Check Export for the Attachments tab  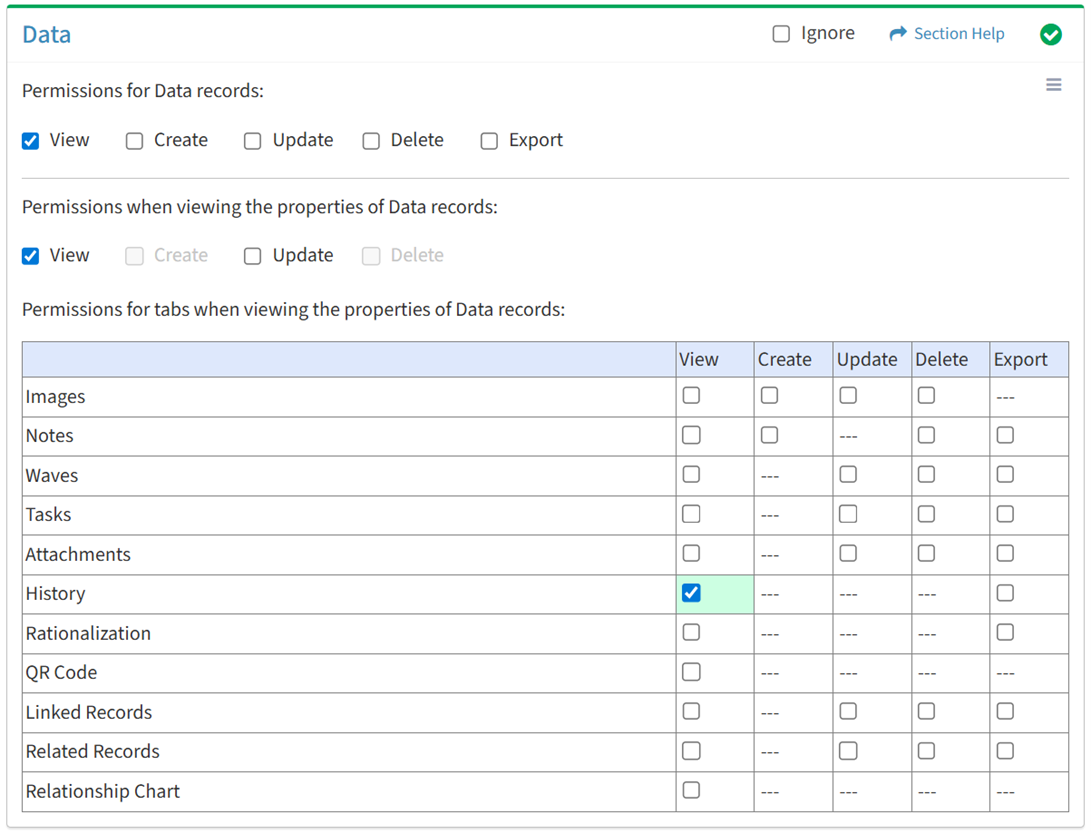click(1005, 553)
